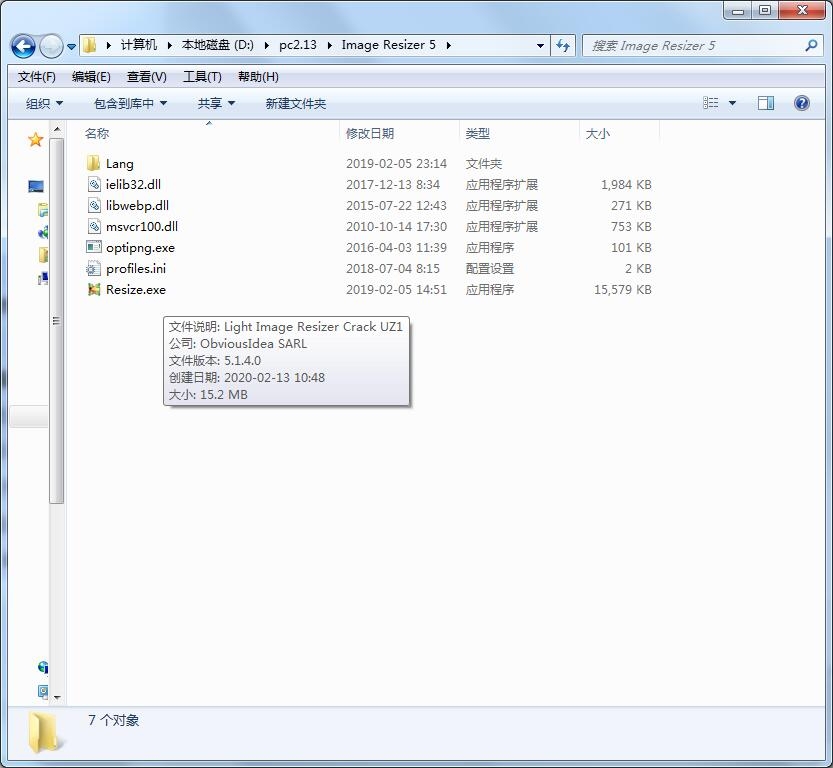Click the Back navigation arrow button
This screenshot has width=833, height=768.
tap(23, 46)
